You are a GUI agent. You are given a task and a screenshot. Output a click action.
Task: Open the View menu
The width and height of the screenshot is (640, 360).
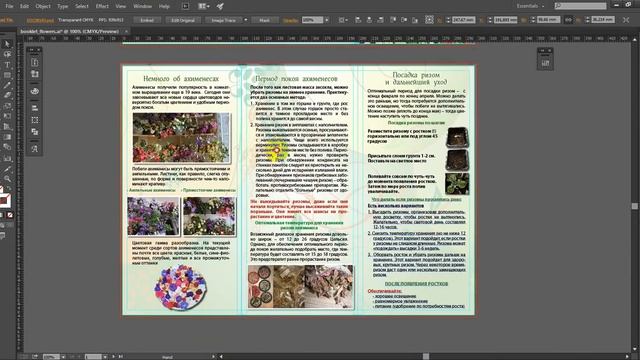121,6
